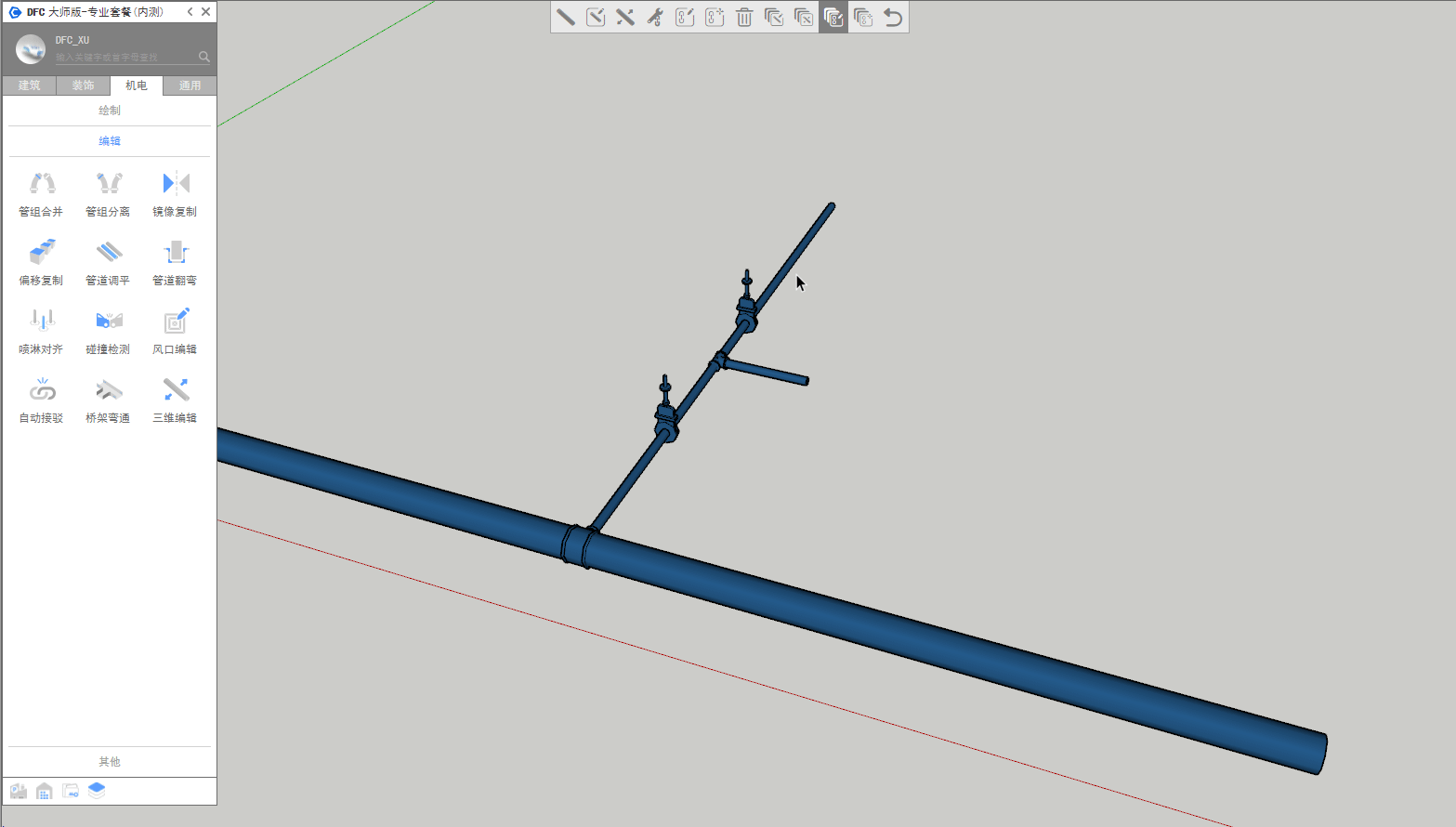1456x827 pixels.
Task: Activate the 镜像复制 mirror copy tool
Action: point(176,193)
